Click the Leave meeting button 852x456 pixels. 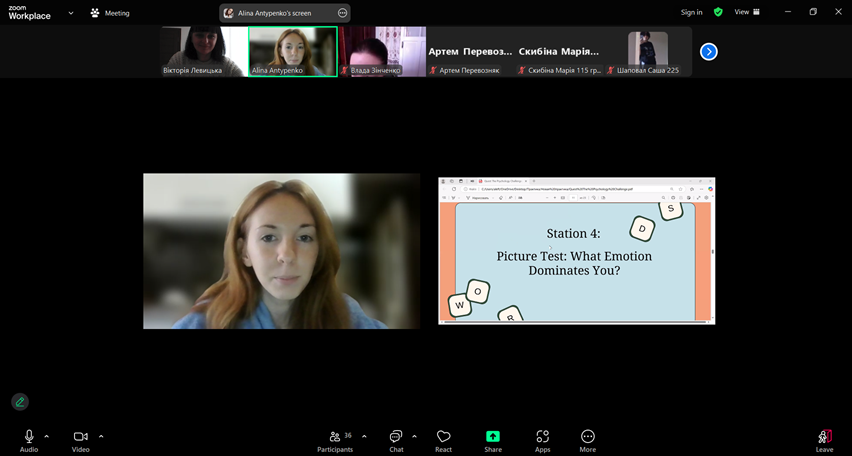[824, 441]
